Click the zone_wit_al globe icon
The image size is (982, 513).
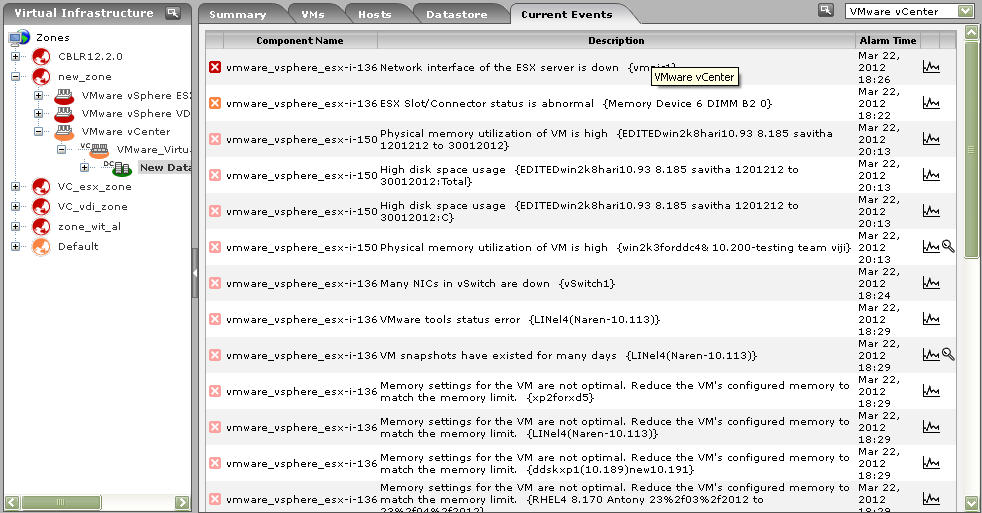41,226
